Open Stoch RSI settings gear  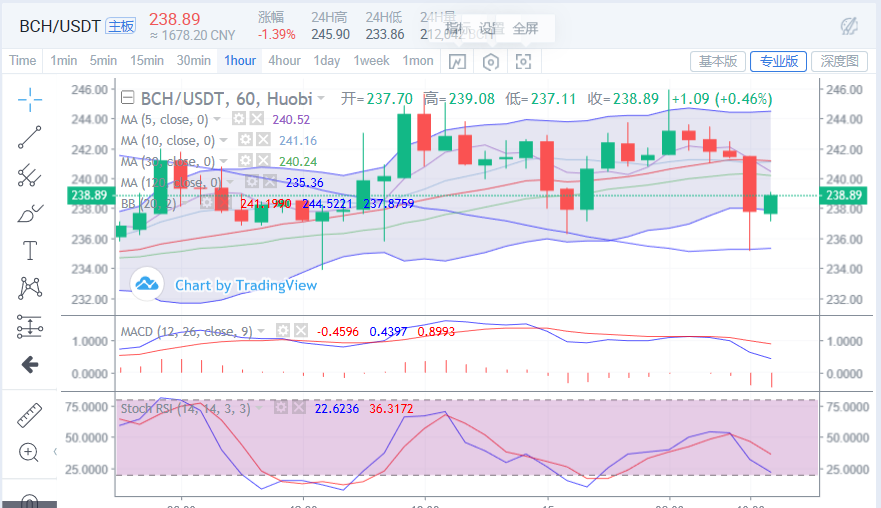pos(280,407)
